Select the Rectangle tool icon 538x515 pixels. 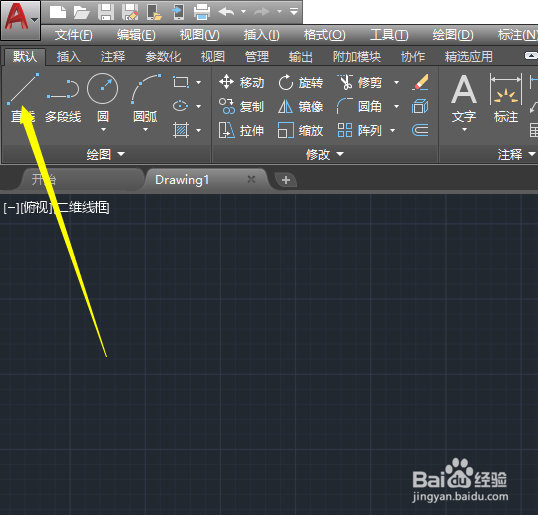pyautogui.click(x=181, y=82)
